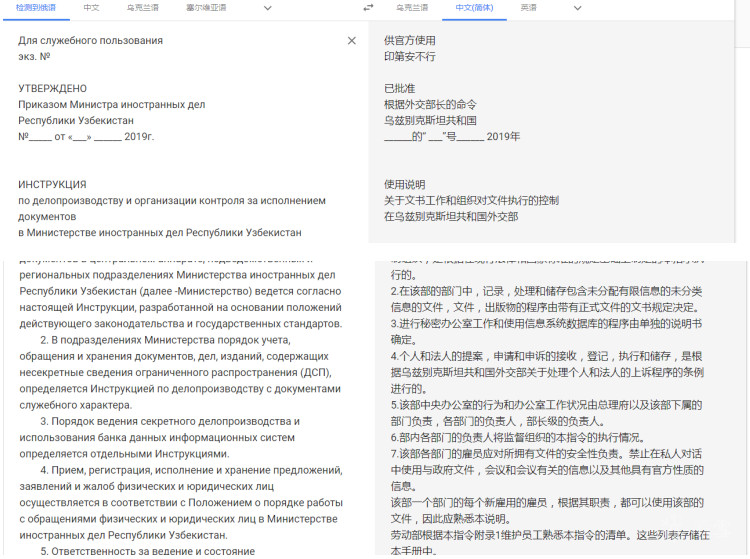Viewport: 750px width, 559px height.
Task: Expand target language list chevron
Action: click(577, 8)
